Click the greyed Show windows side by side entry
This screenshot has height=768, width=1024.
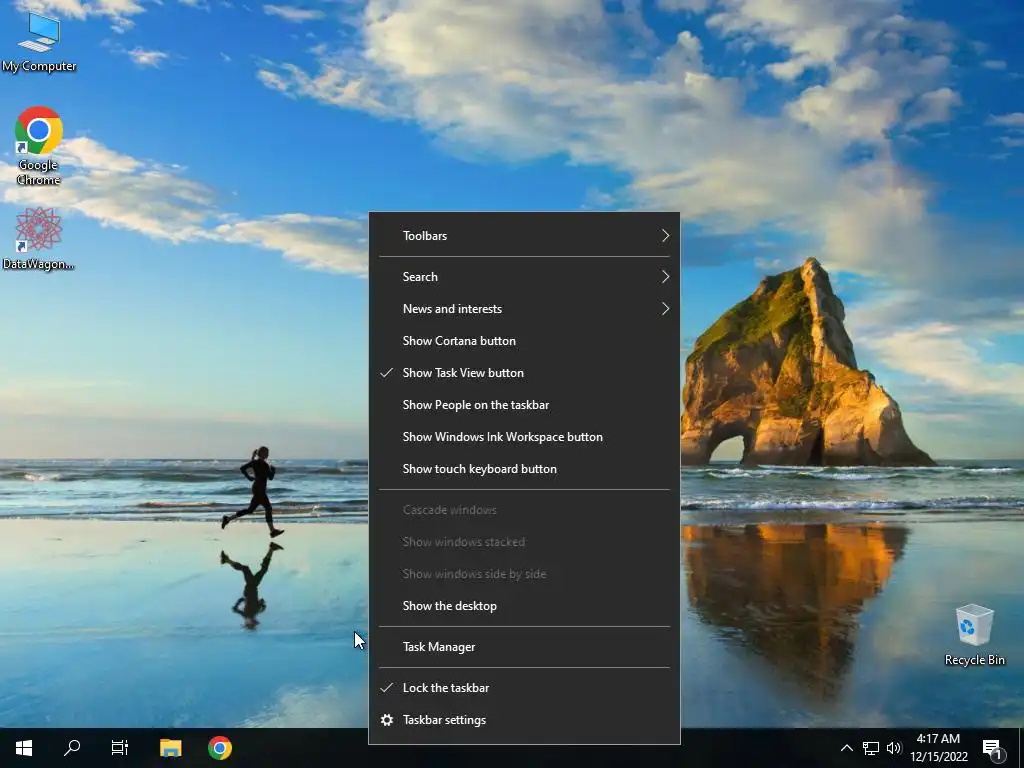coord(524,574)
